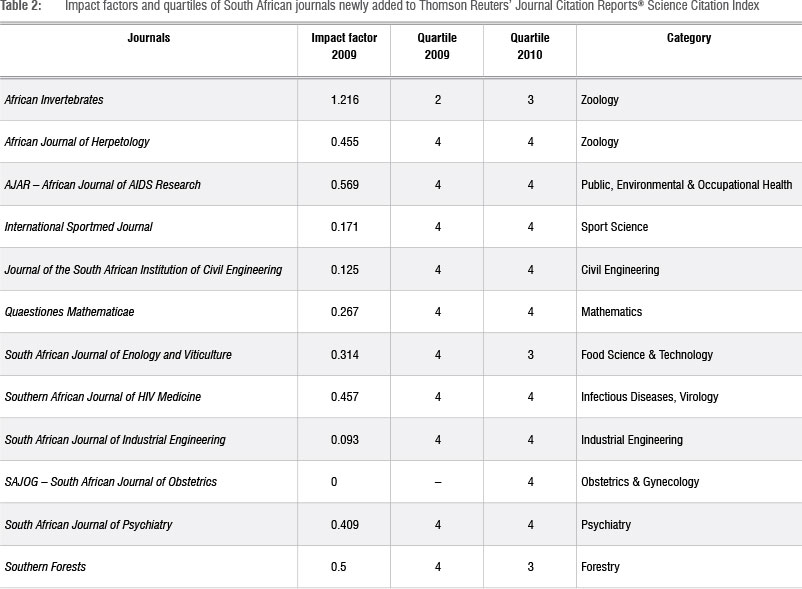Click 'African Journal of Herpetology' row title
This screenshot has height=589, width=802.
pos(77,142)
